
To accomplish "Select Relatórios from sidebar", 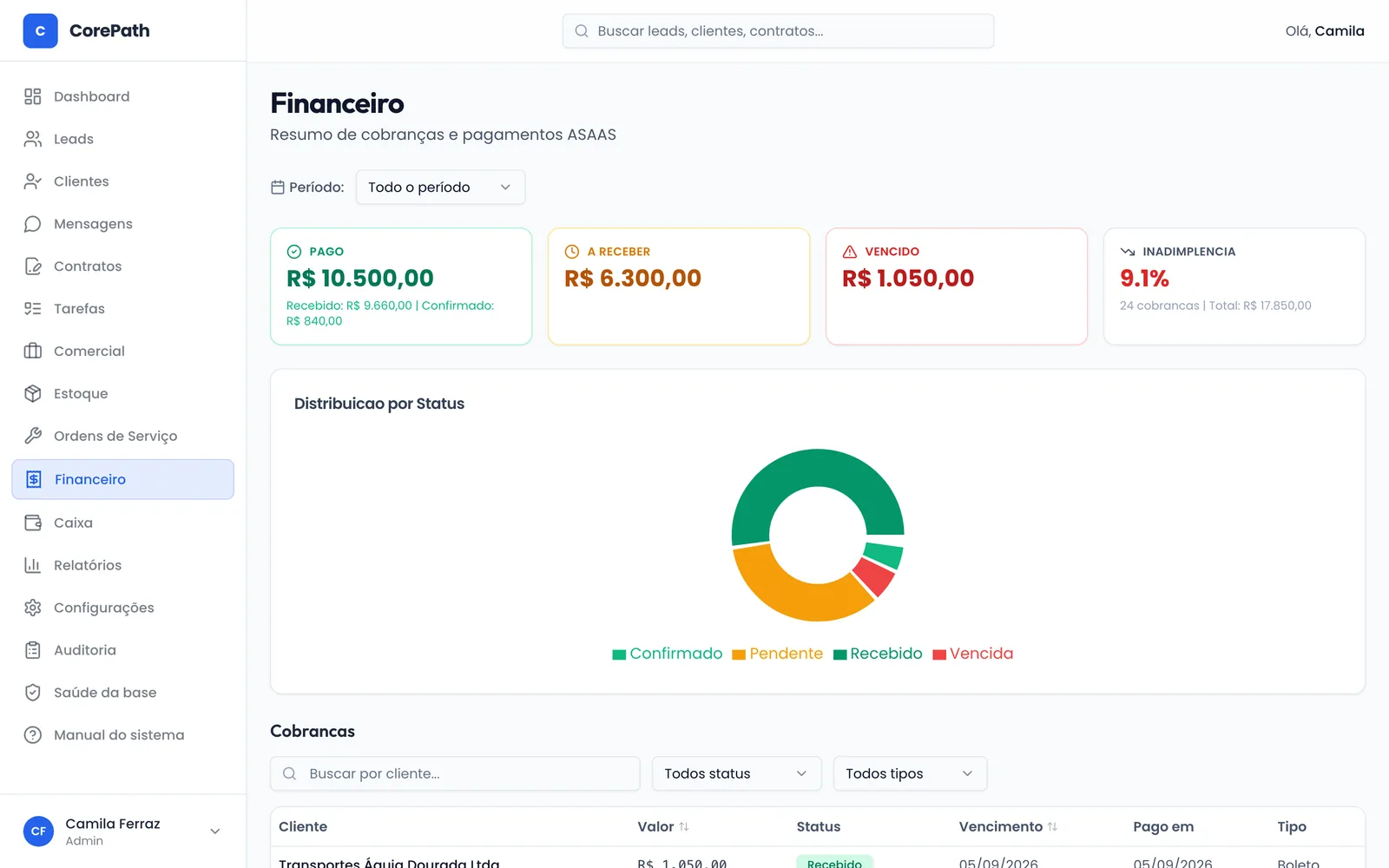I will tap(123, 565).
